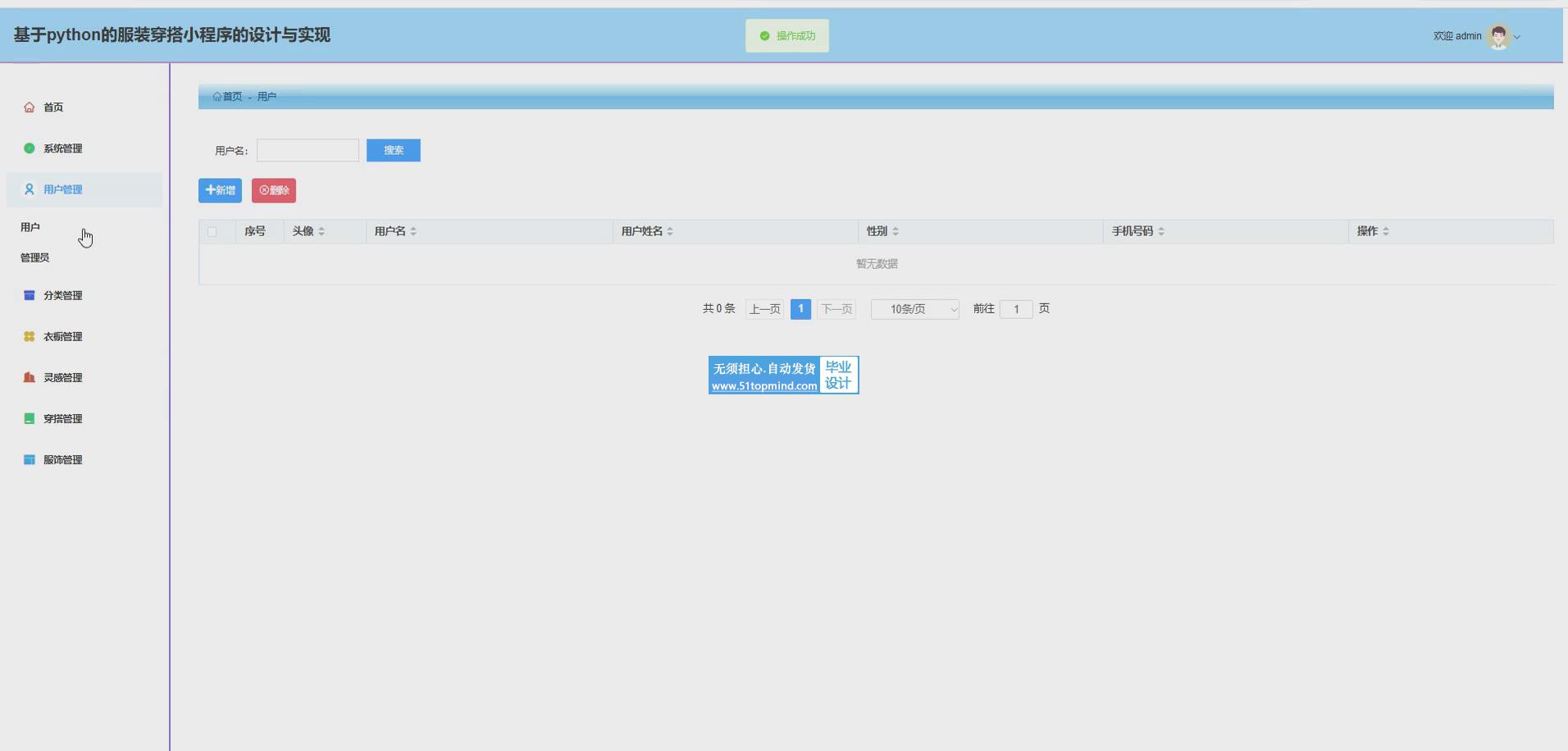The image size is (1568, 751).
Task: Click the 分类管理 icon in sidebar
Action: 30,295
